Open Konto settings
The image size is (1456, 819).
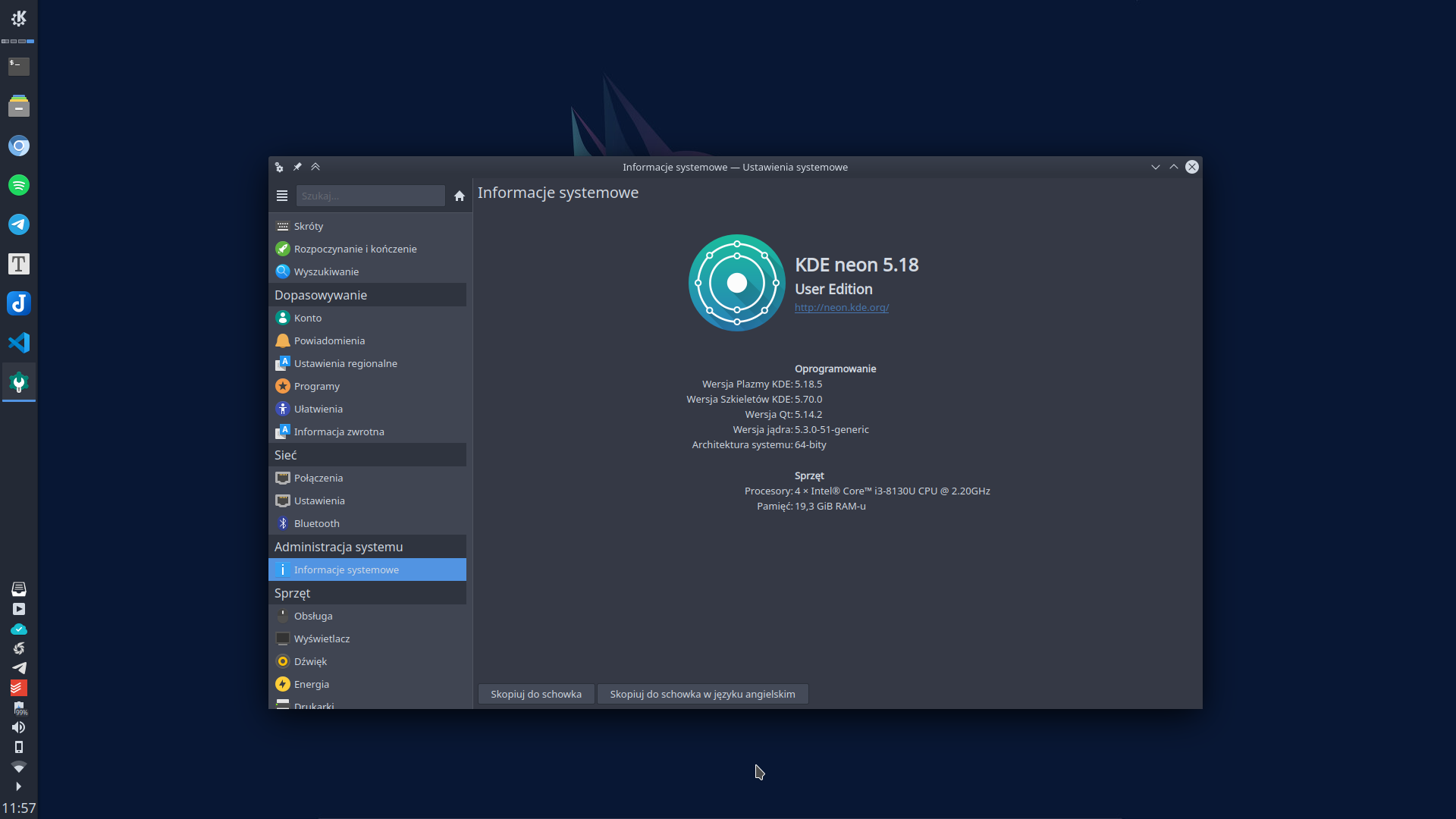click(367, 318)
